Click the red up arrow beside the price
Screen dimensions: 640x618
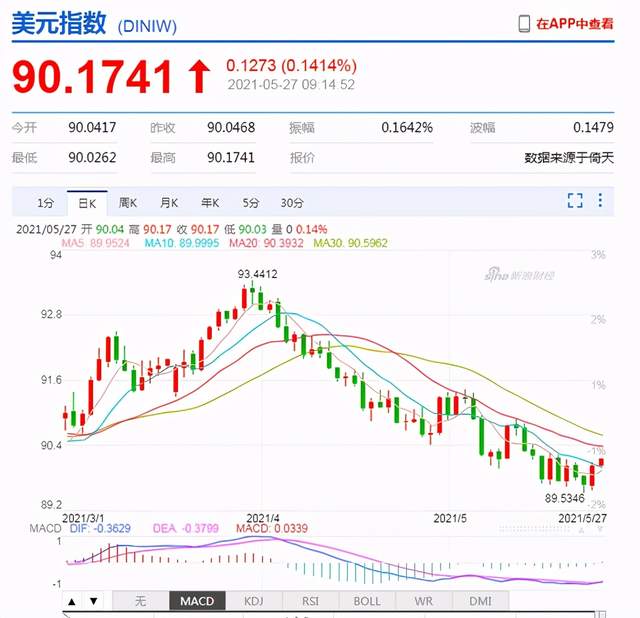pos(199,77)
